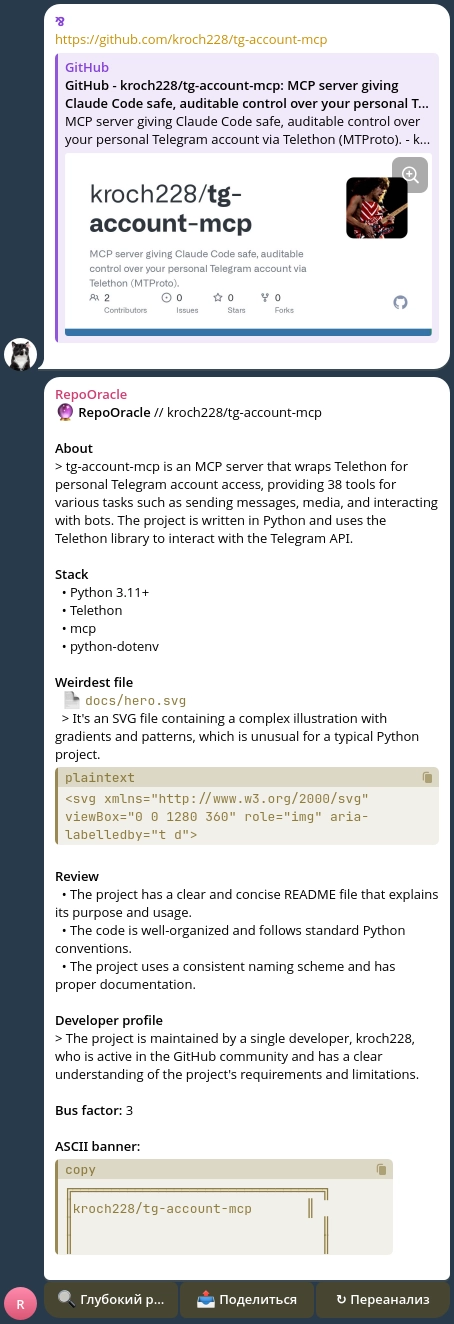Image resolution: width=454 pixels, height=1324 pixels.
Task: Click the GitHub site name in link preview
Action: (87, 67)
